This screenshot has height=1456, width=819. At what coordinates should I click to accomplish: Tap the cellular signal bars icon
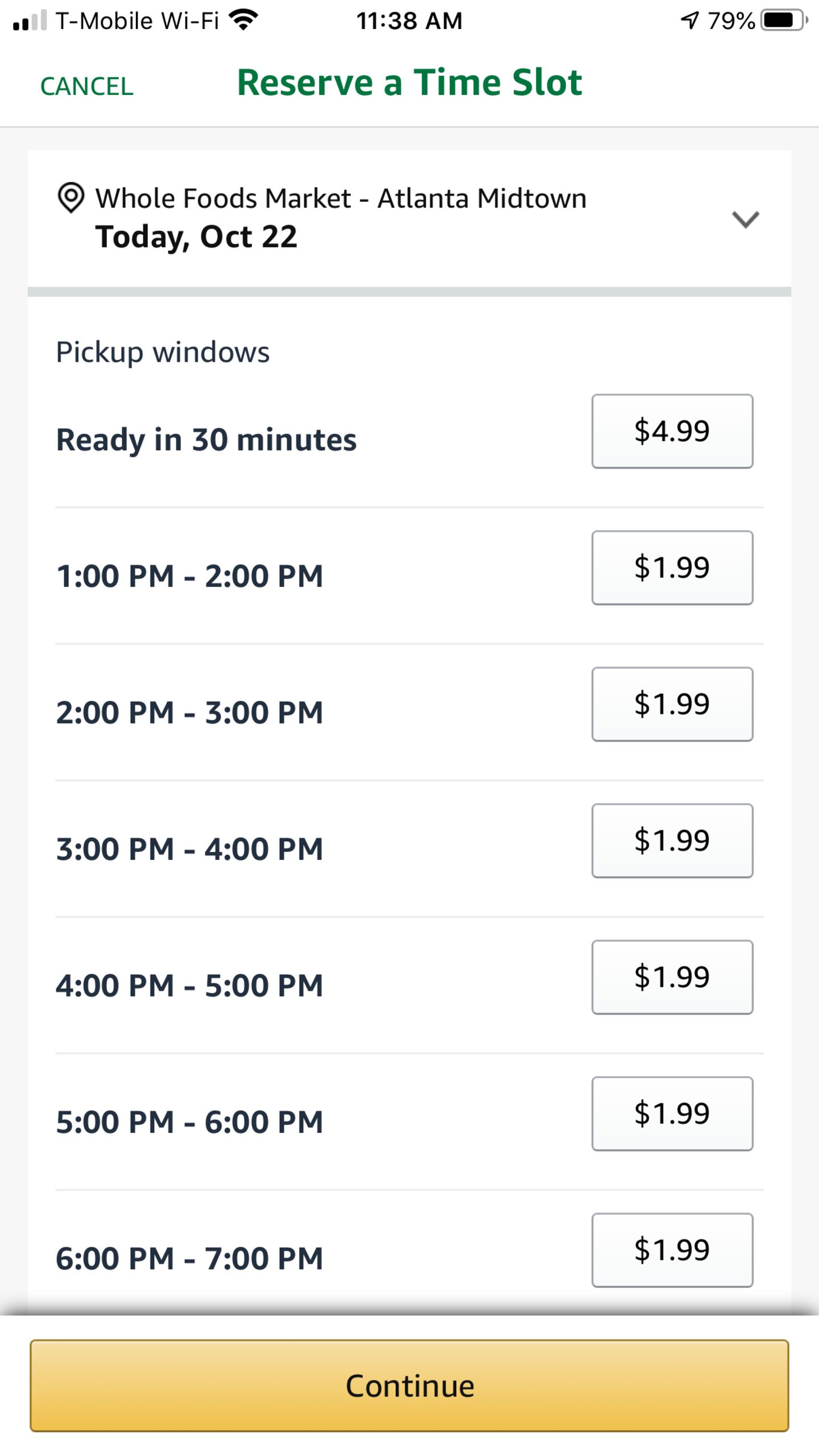(x=30, y=22)
